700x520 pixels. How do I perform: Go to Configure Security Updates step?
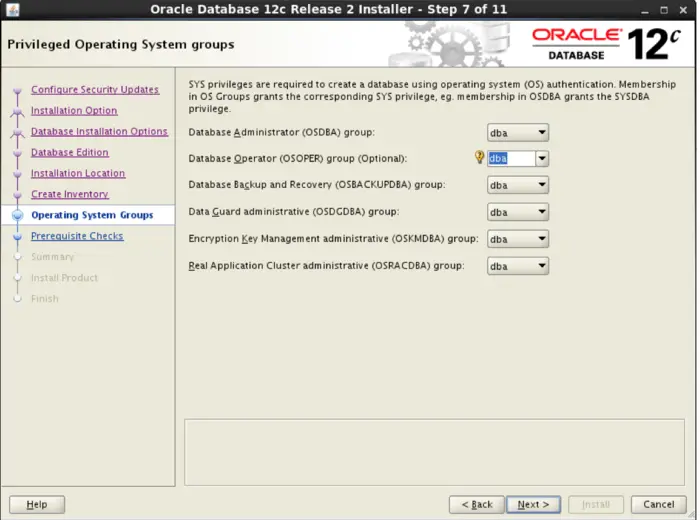click(x=95, y=90)
